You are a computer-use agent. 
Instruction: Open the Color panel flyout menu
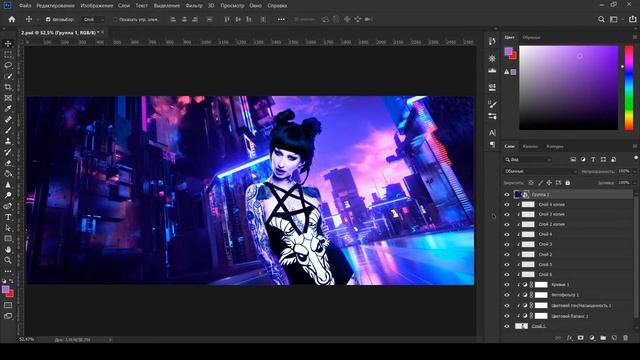pyautogui.click(x=635, y=37)
